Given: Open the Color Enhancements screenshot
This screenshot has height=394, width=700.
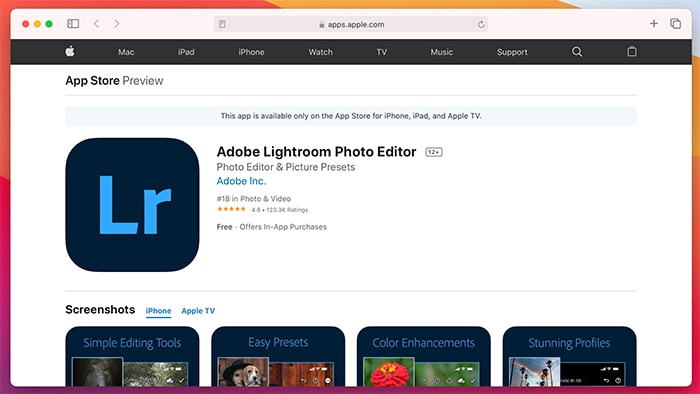Looking at the screenshot, I should point(424,356).
